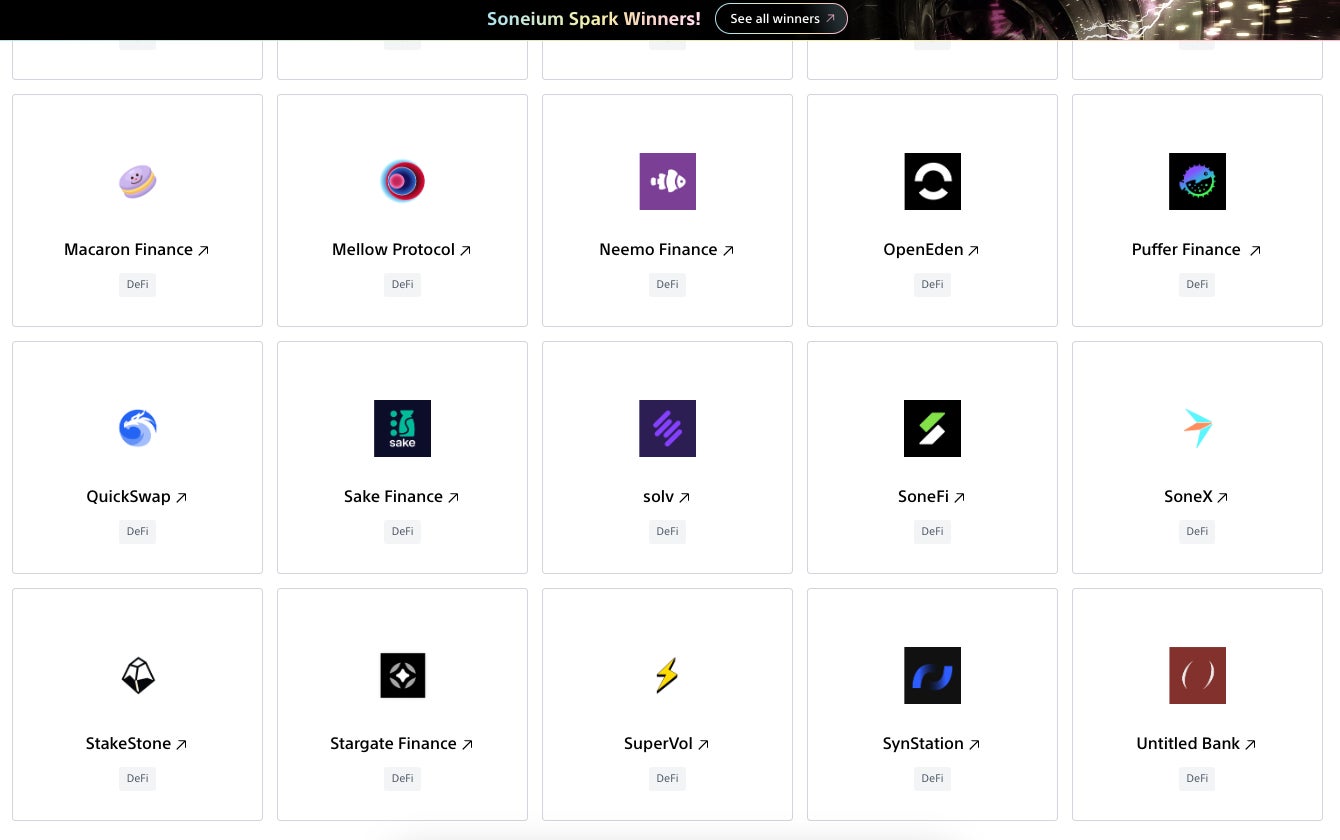Follow the Stargate Finance link
This screenshot has height=840, width=1340.
tap(402, 744)
